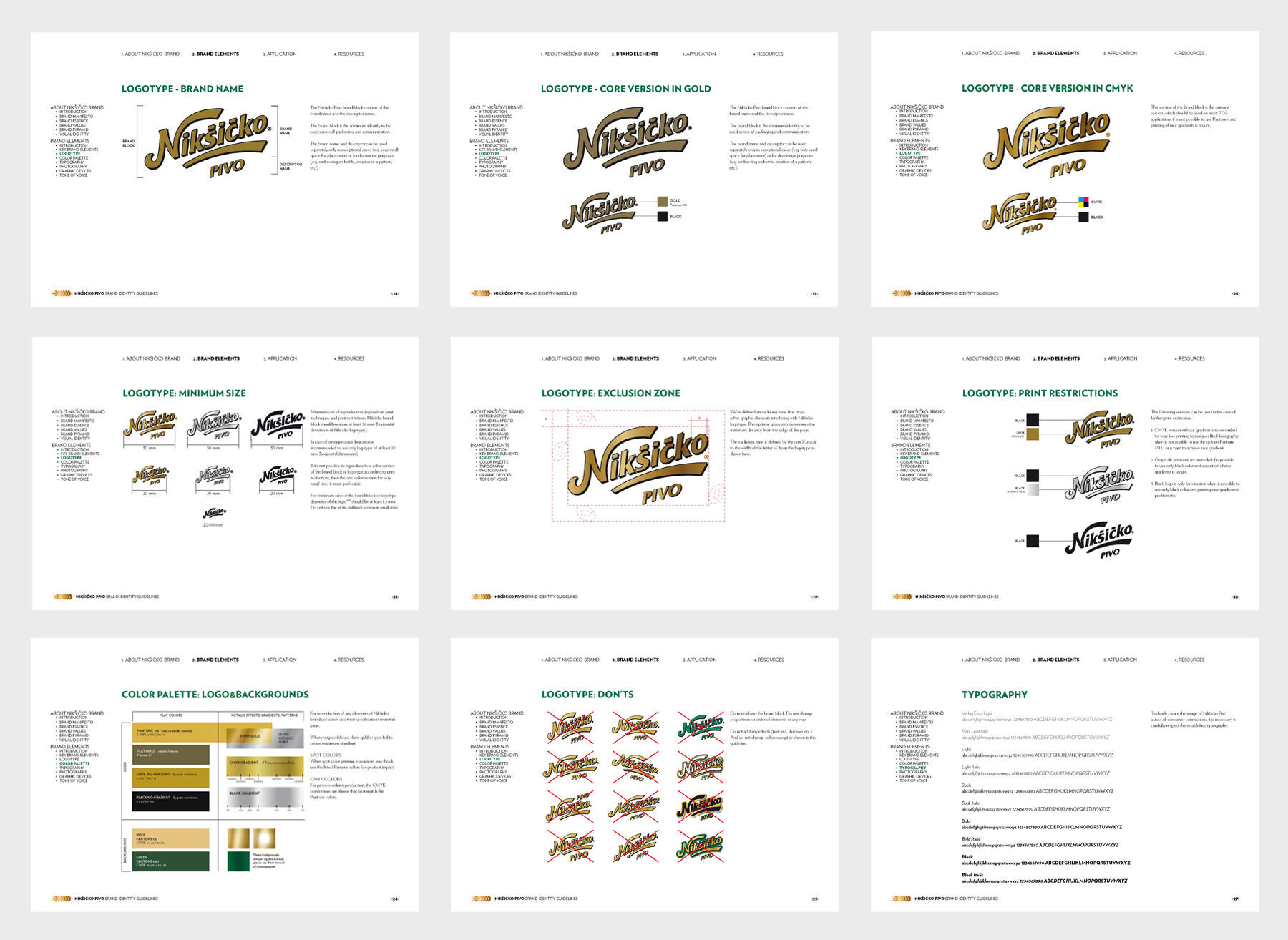Pick the black 30 mm logo on Minimum Size page
This screenshot has height=940, width=1288.
point(277,426)
